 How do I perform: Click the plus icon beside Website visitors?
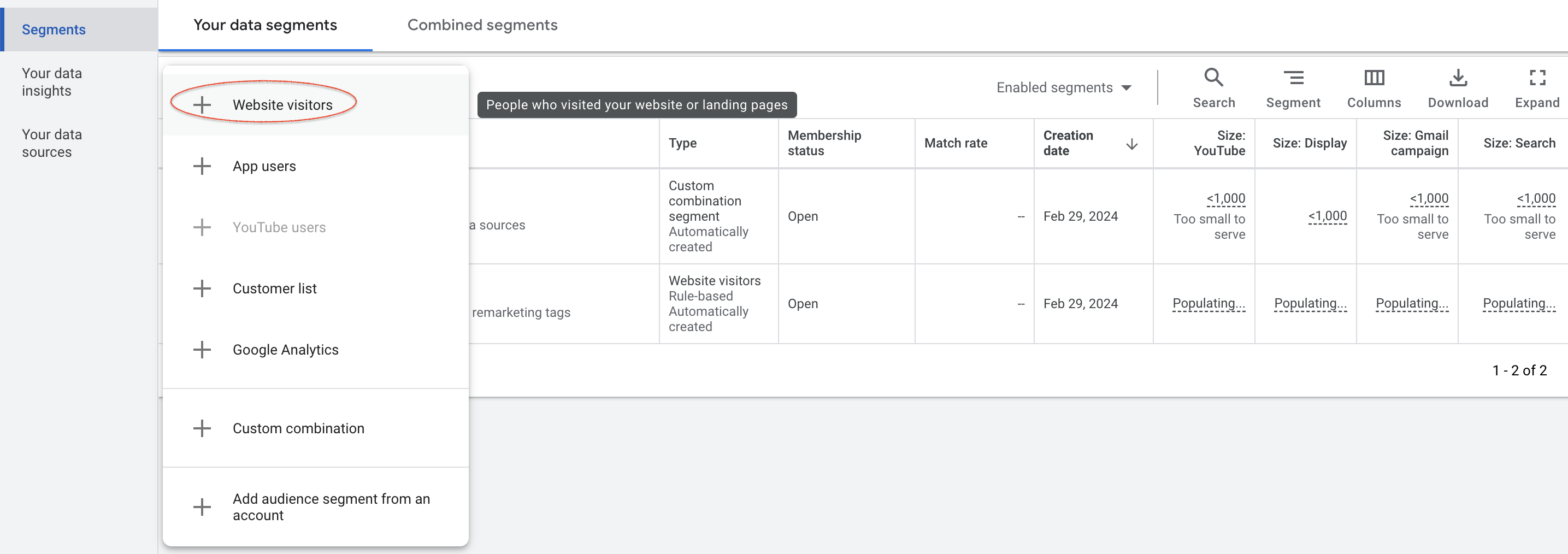(202, 105)
